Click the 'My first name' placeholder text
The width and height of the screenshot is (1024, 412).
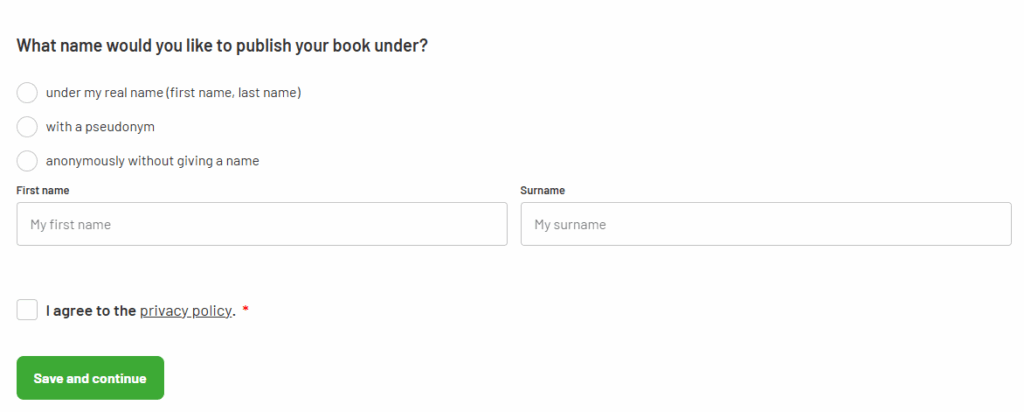[x=70, y=225]
